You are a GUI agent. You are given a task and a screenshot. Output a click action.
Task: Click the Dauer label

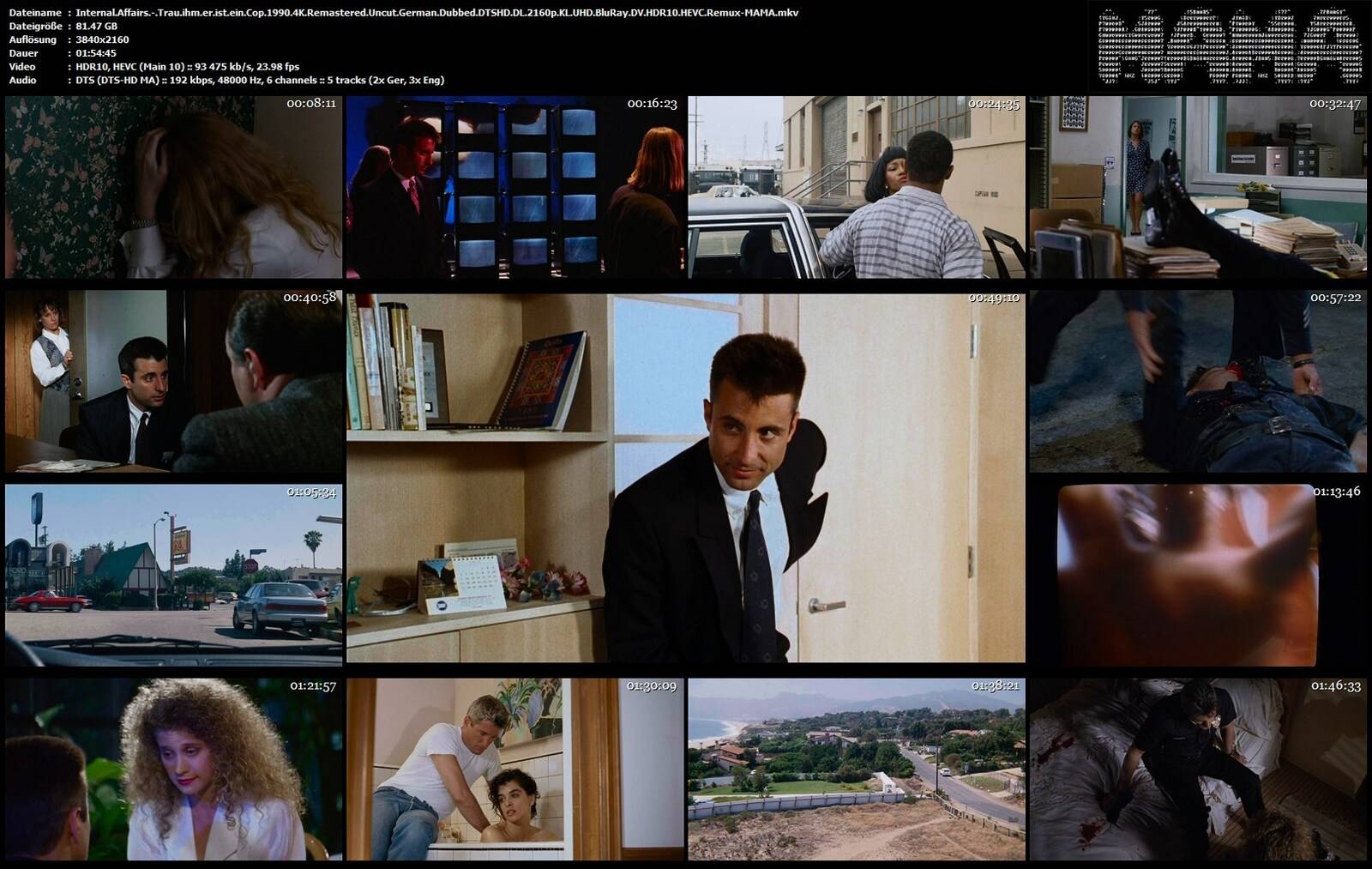coord(22,53)
